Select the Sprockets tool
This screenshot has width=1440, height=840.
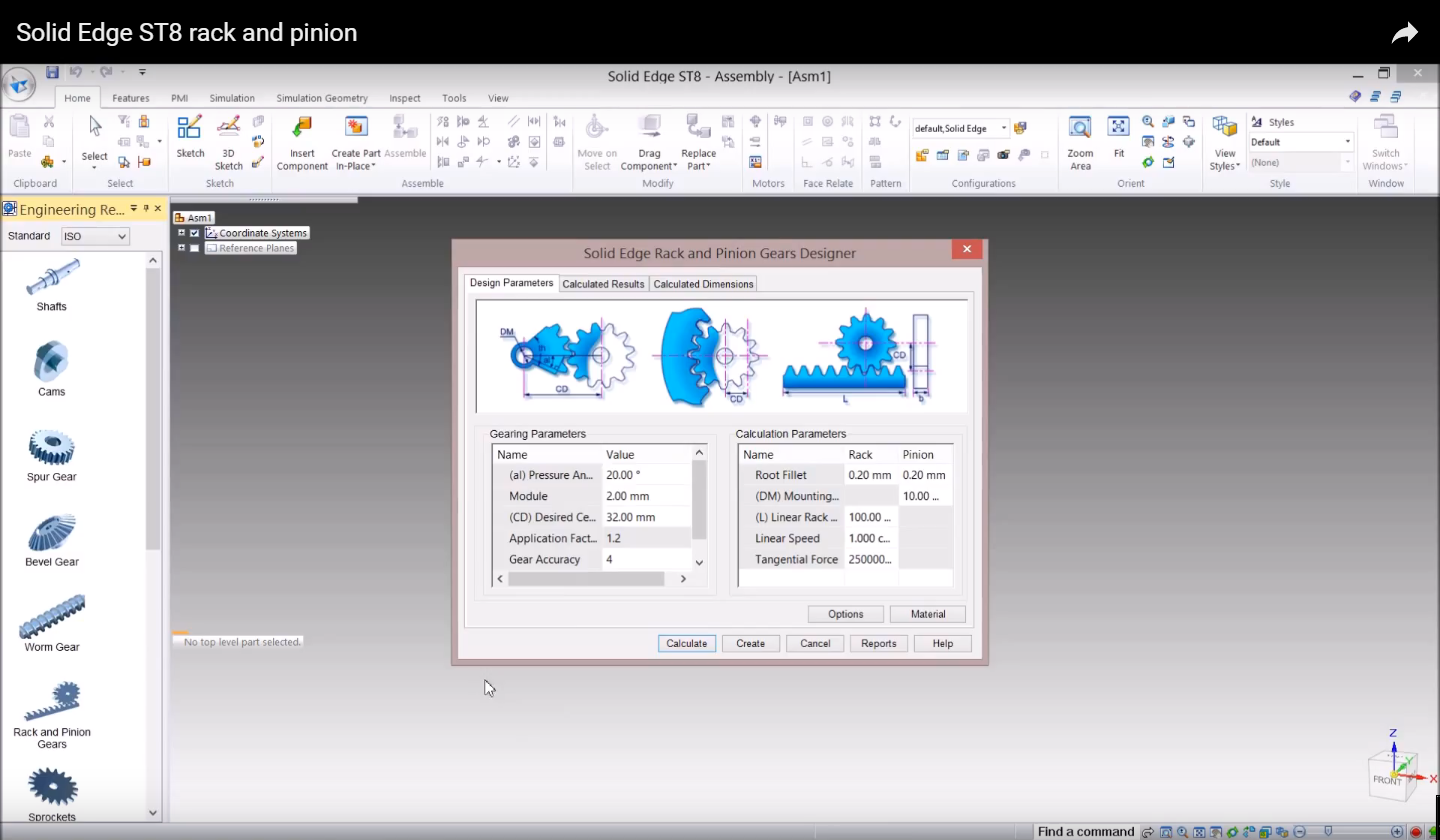point(51,790)
